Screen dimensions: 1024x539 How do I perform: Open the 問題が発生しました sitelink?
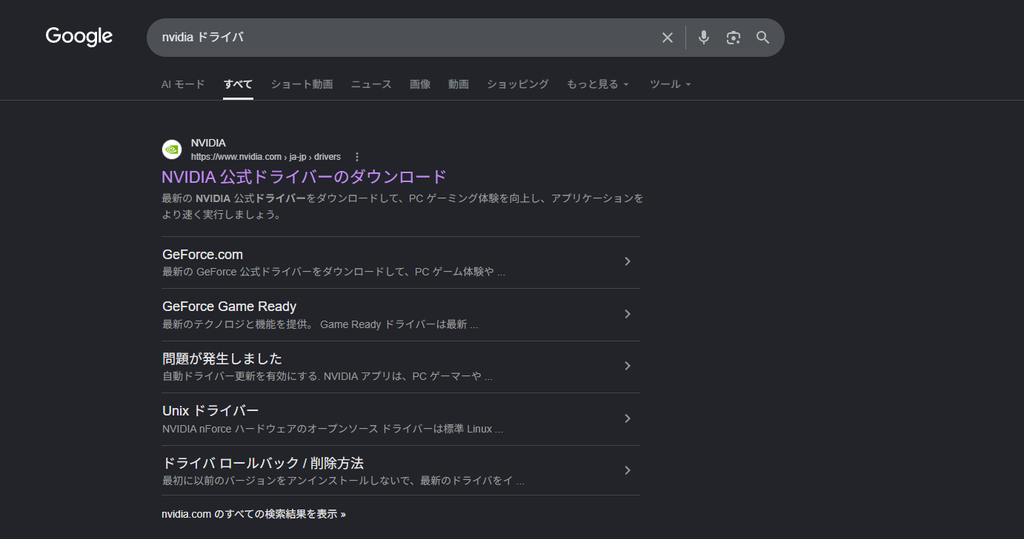pos(222,359)
